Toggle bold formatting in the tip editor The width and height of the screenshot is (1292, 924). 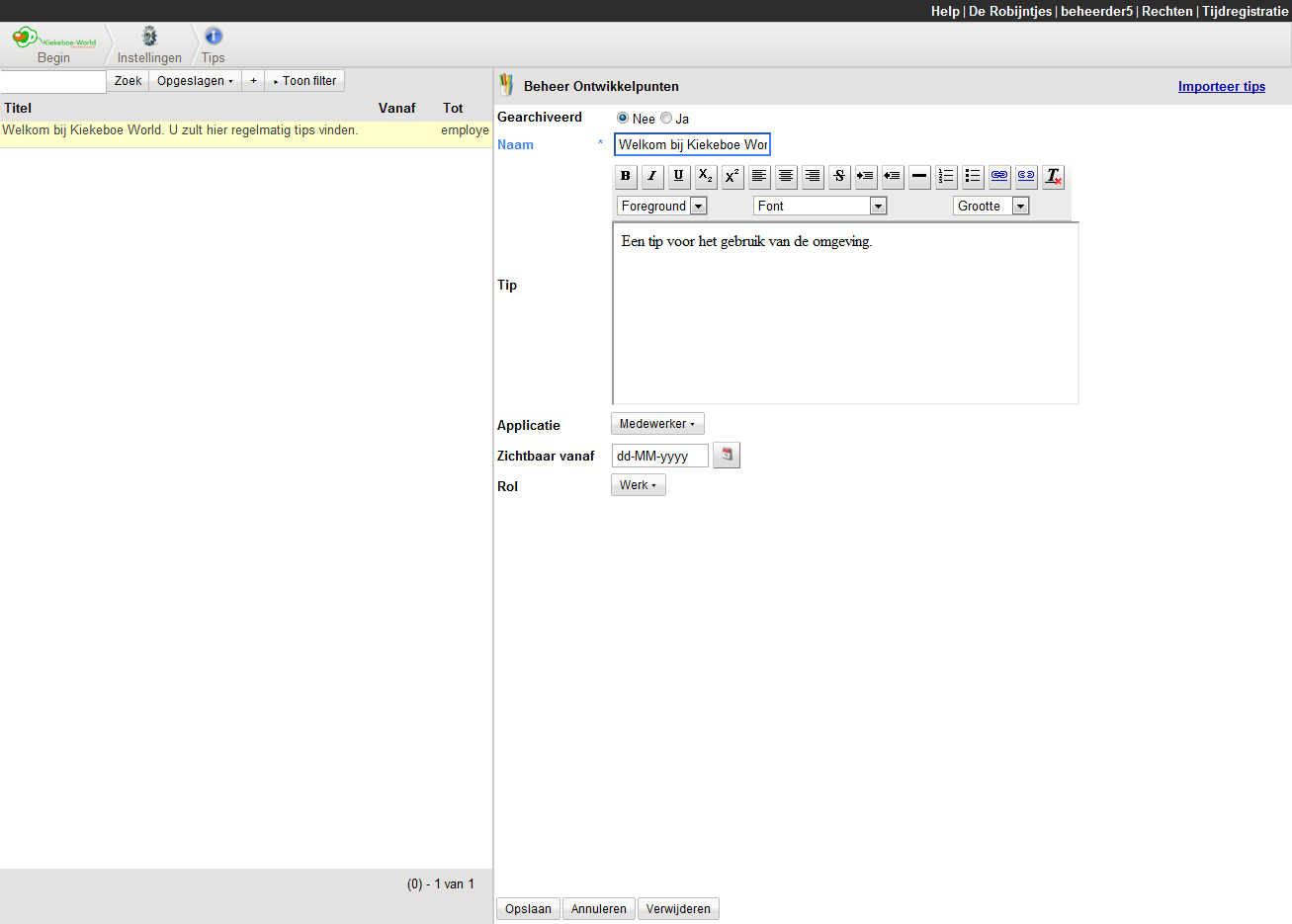pyautogui.click(x=625, y=176)
